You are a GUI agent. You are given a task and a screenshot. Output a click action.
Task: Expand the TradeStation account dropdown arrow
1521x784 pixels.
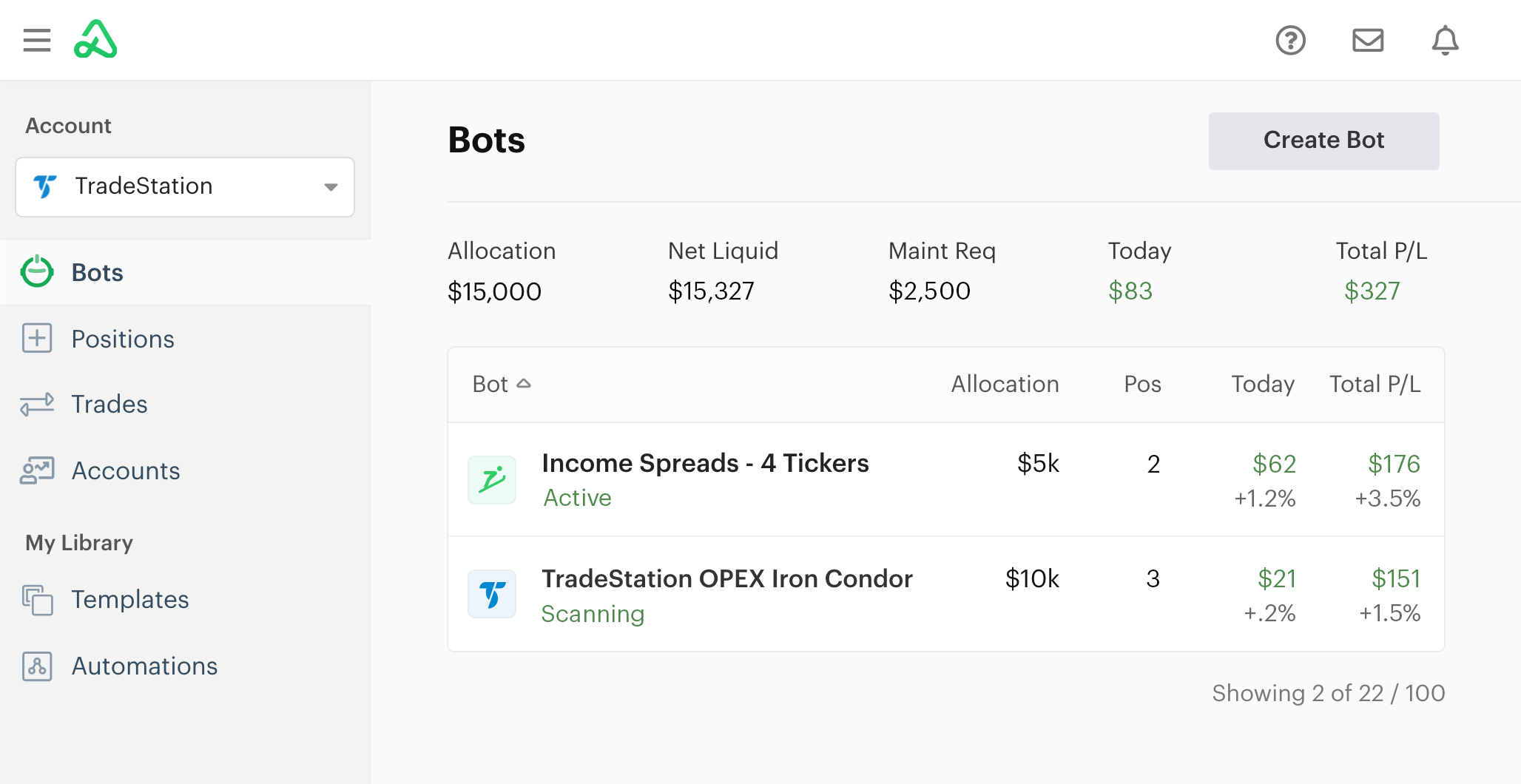(x=331, y=187)
